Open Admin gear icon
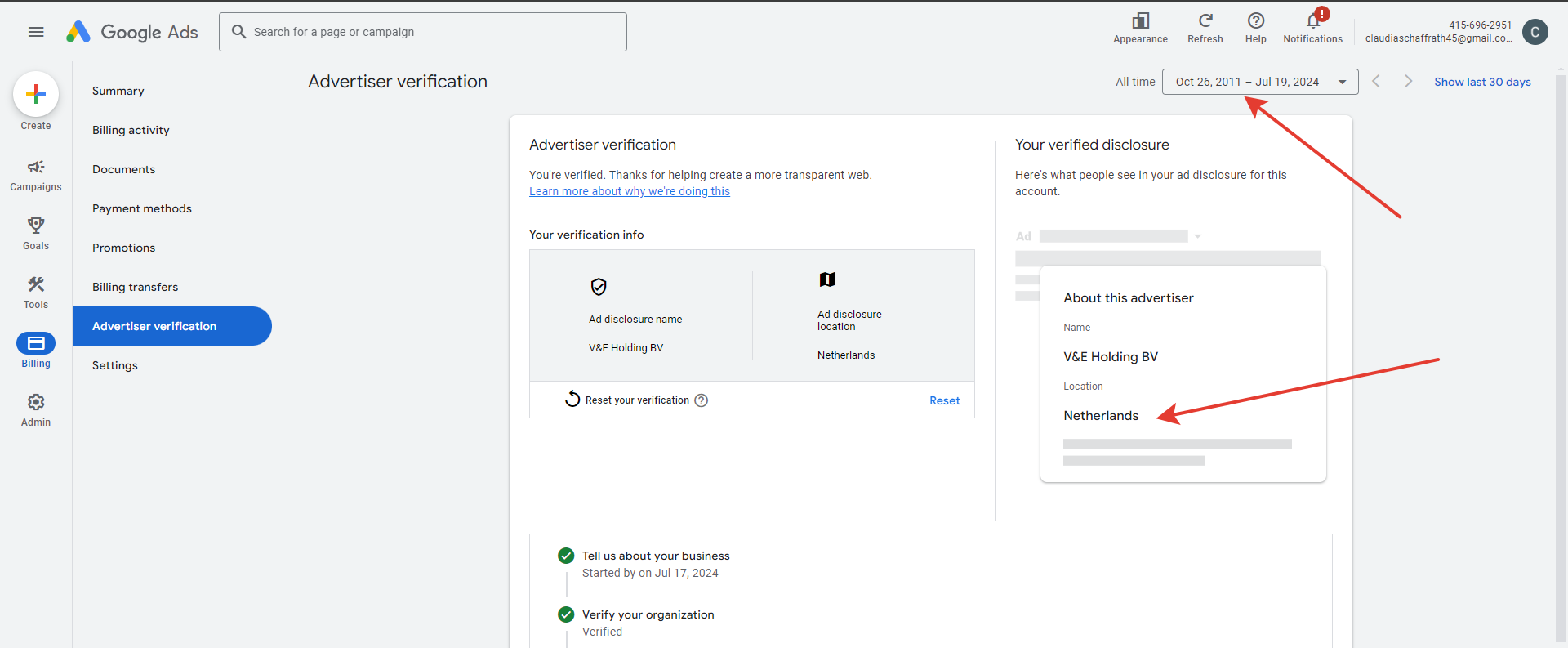1568x648 pixels. [36, 402]
